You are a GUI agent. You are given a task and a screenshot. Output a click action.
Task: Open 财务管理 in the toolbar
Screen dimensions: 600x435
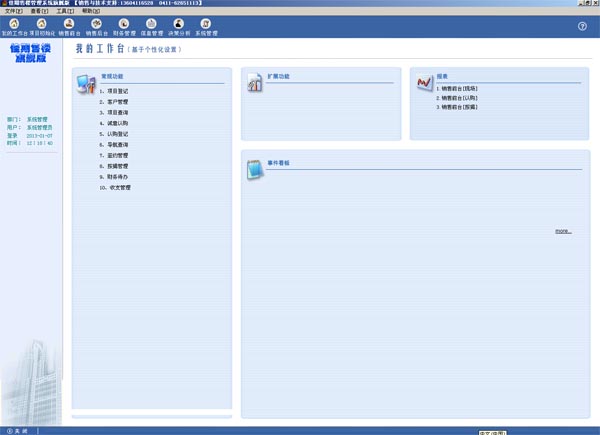tap(124, 28)
